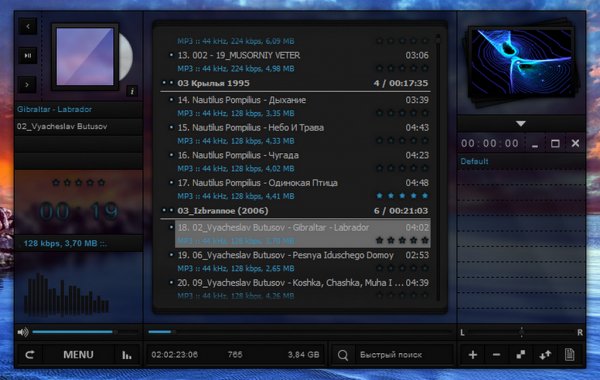Click the 02:02:23:06 total duration

(x=174, y=355)
